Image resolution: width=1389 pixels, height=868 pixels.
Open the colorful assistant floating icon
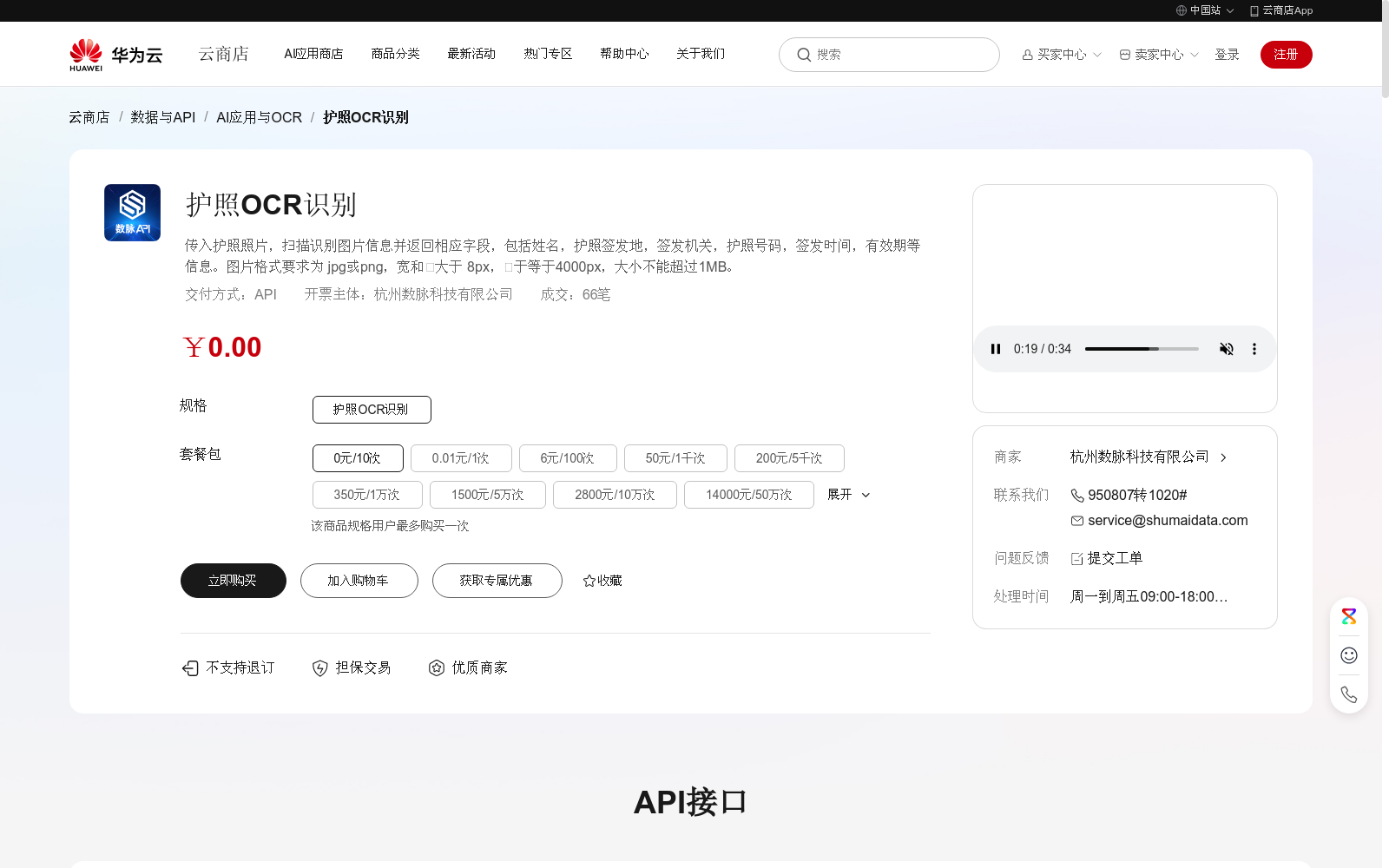click(1349, 616)
